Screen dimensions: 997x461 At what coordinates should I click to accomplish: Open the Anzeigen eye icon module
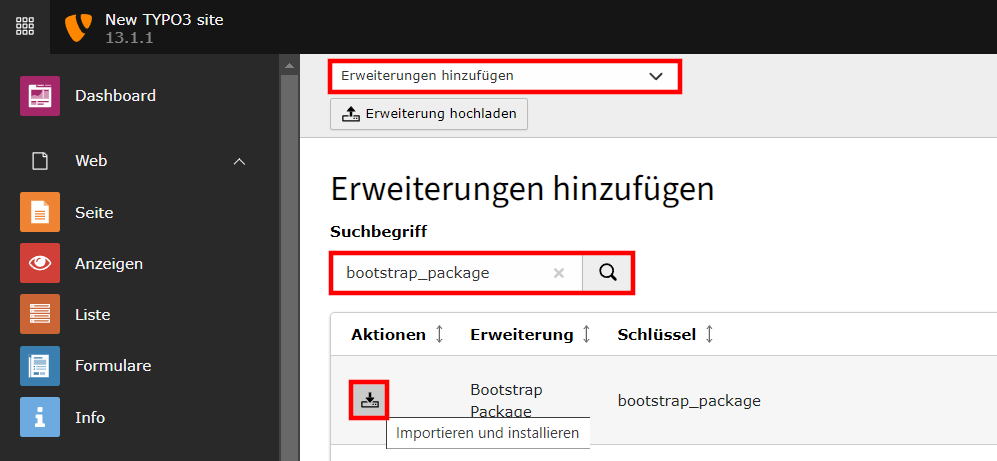point(40,263)
